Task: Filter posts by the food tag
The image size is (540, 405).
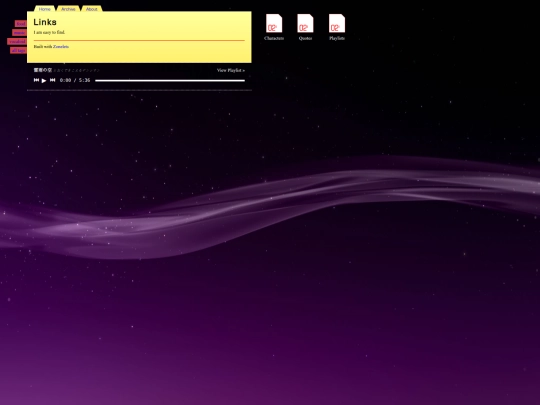Action: tap(21, 24)
